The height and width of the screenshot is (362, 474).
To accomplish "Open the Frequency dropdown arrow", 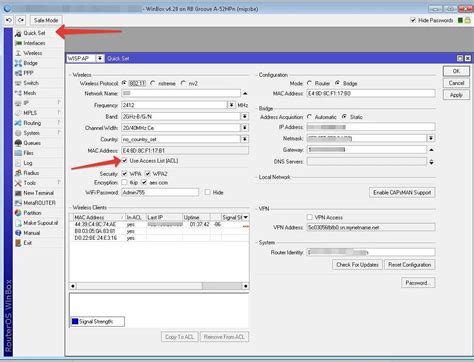I will pos(231,105).
